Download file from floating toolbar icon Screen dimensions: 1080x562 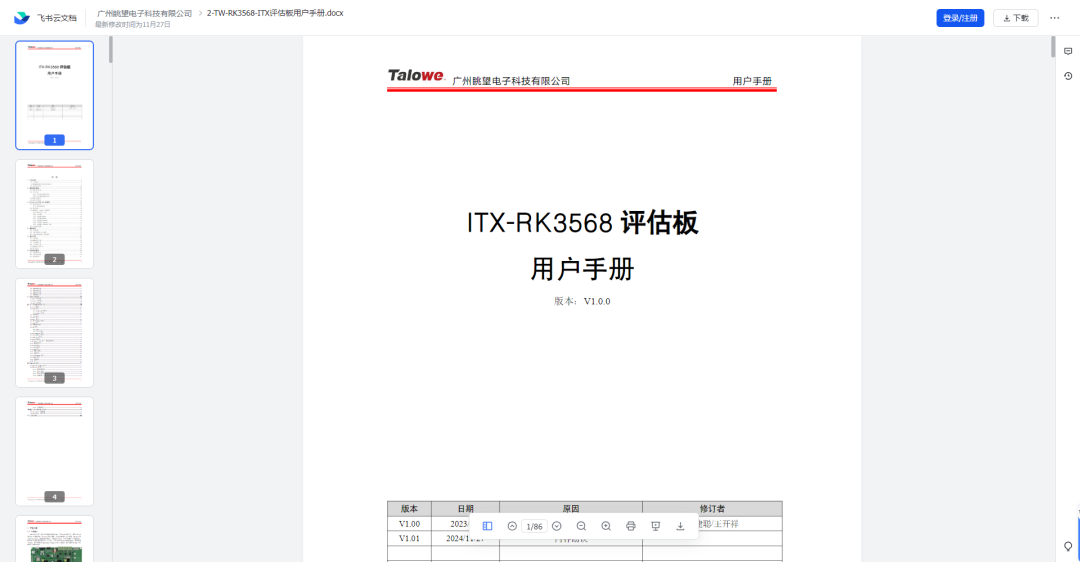coord(681,526)
